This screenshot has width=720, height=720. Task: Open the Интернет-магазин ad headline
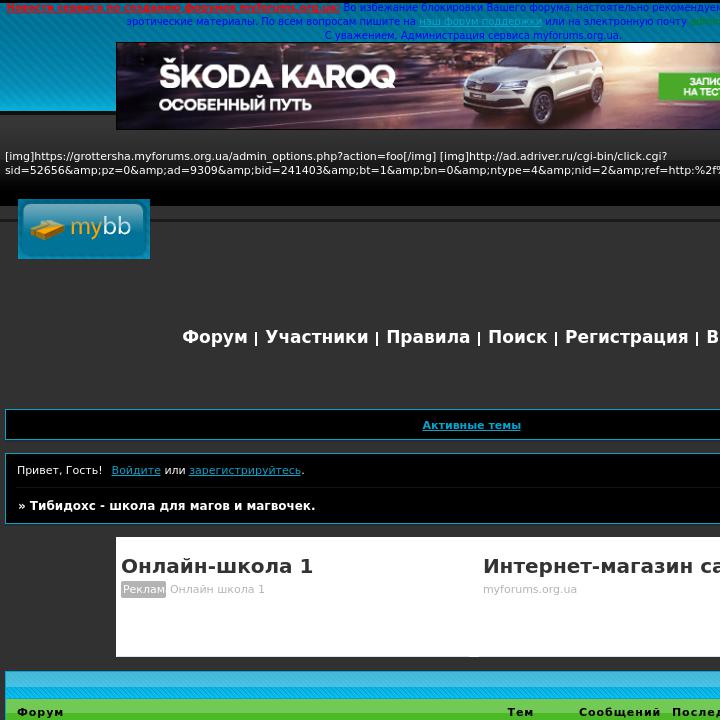[601, 566]
